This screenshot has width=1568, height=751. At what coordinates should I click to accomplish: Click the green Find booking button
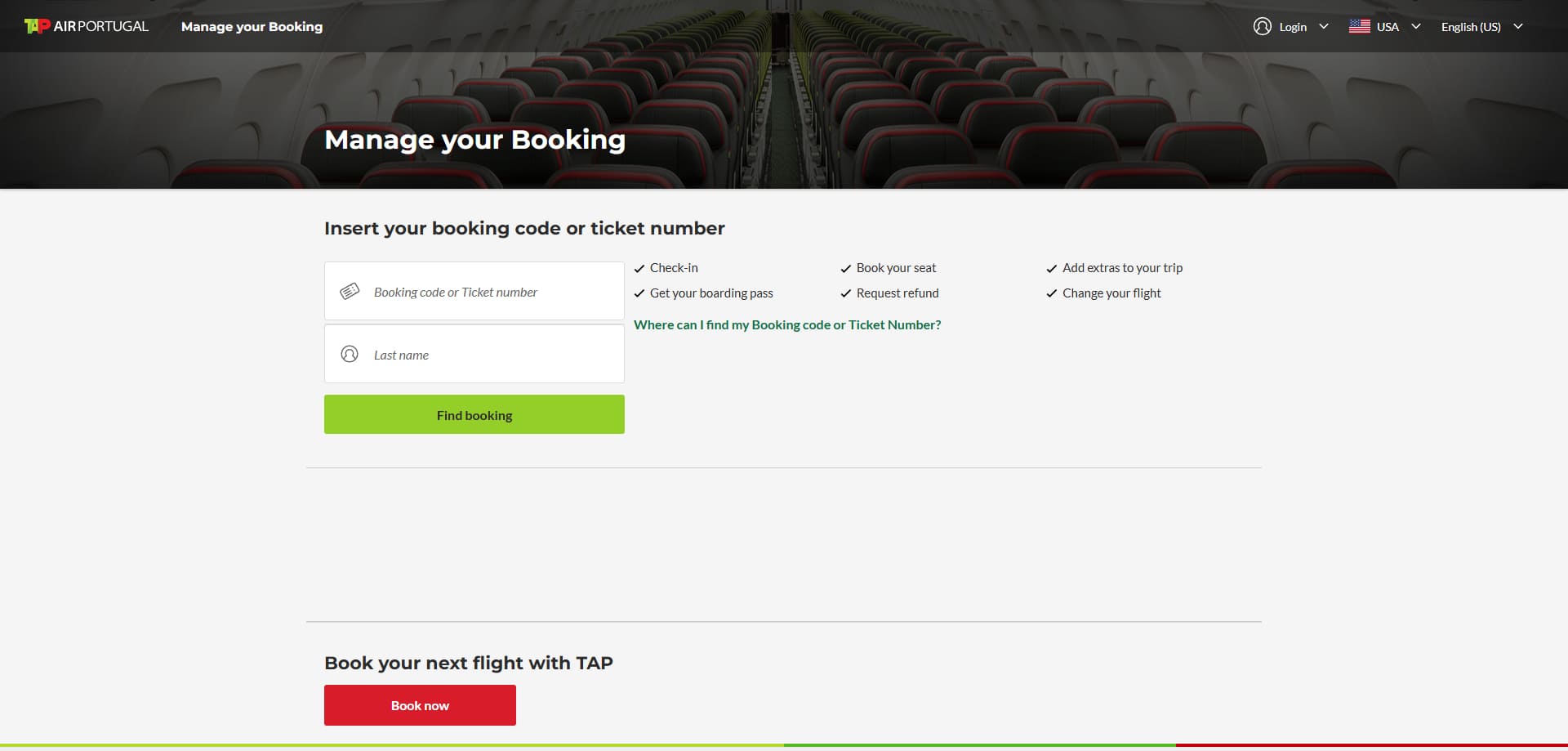click(474, 414)
